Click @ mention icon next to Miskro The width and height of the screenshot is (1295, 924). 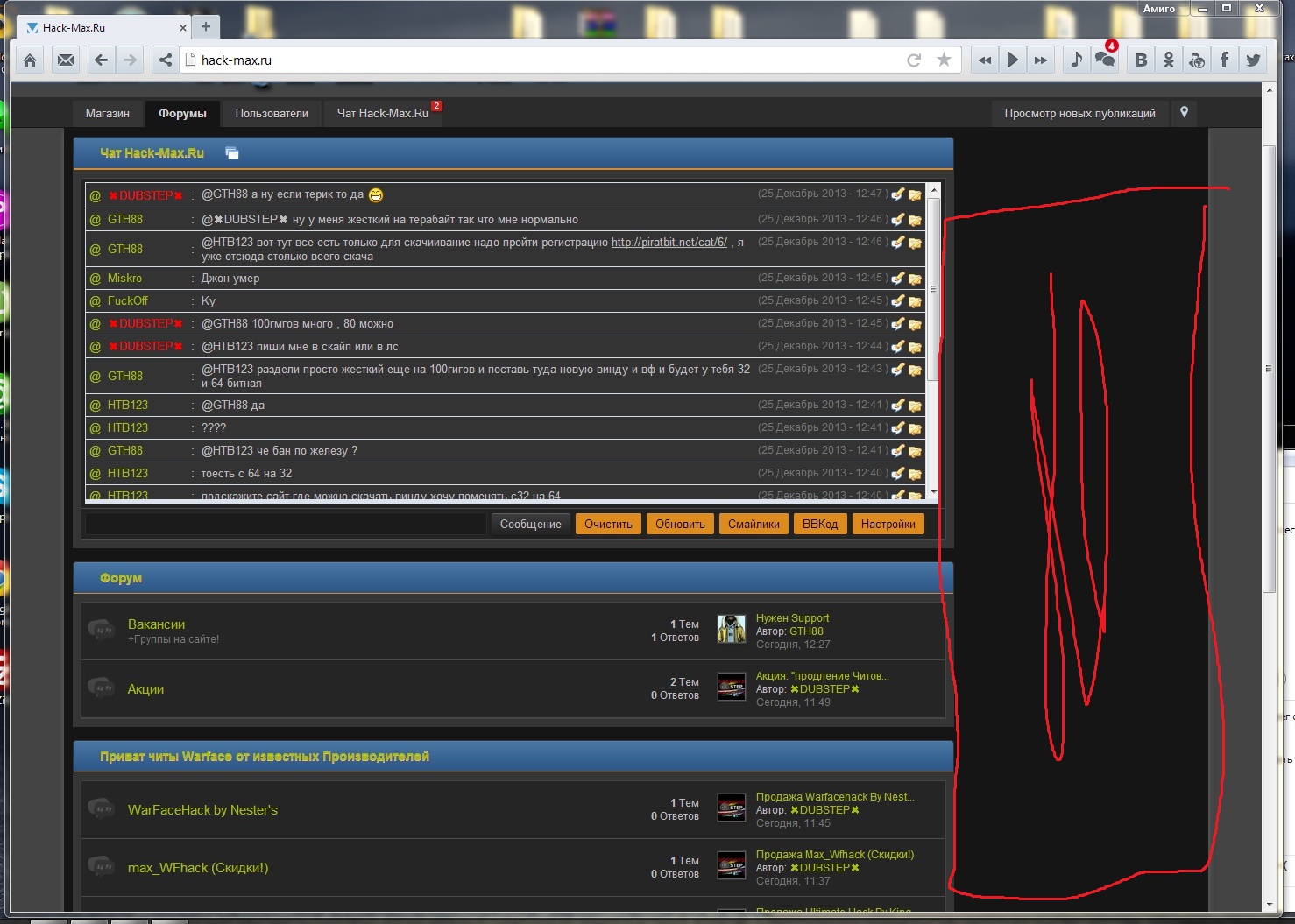coord(96,279)
